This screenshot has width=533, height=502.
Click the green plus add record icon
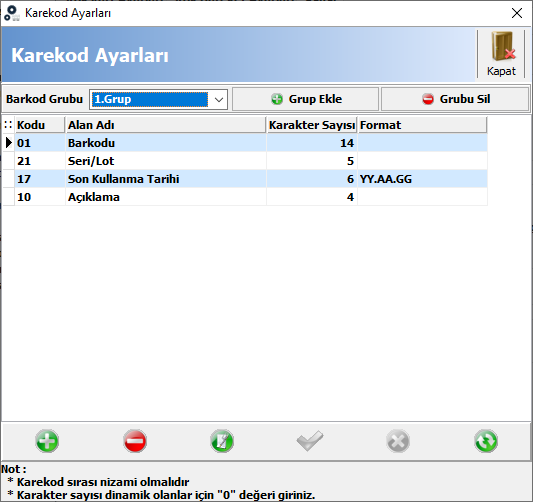click(47, 441)
